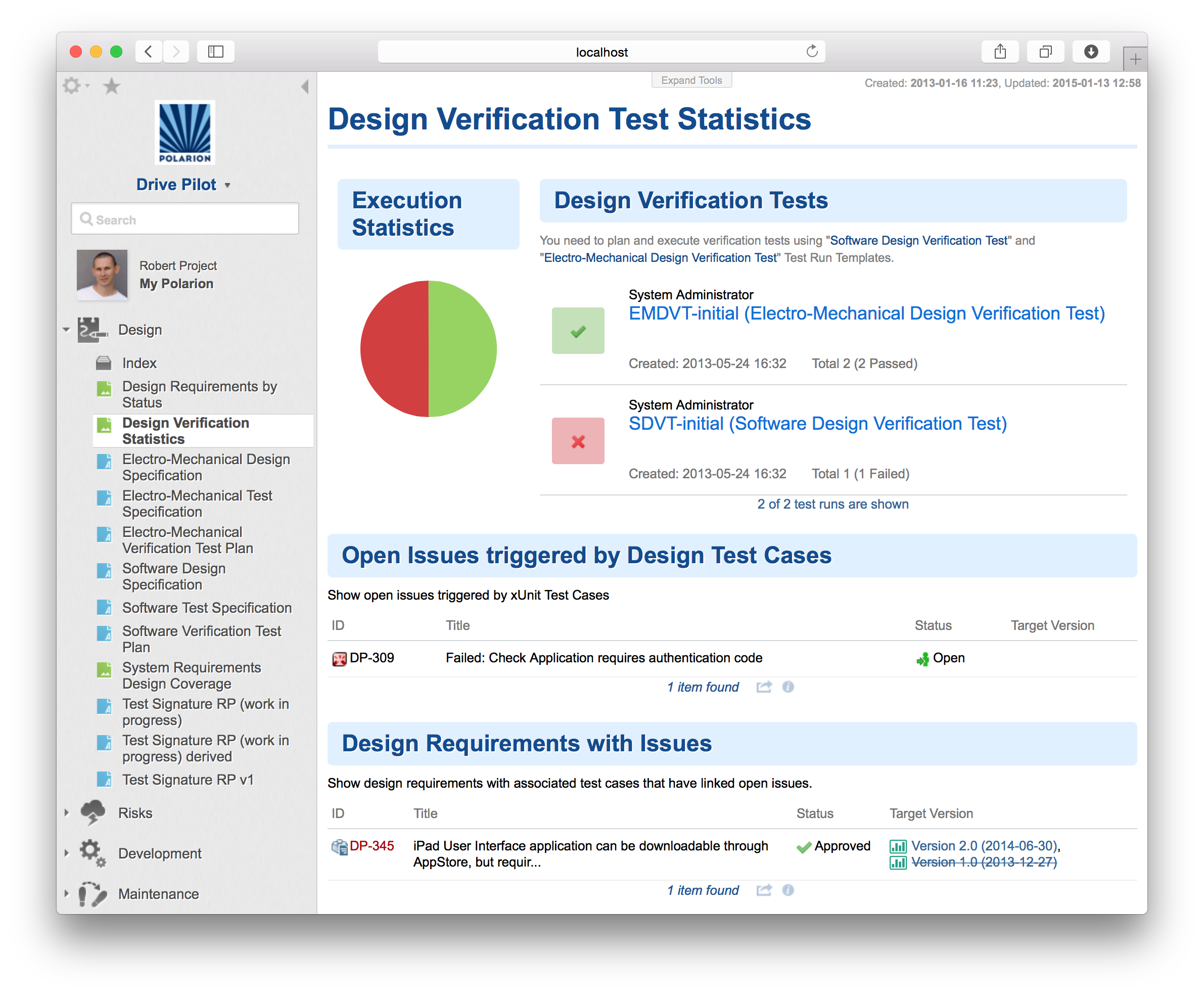The image size is (1204, 995).
Task: Click the Risks storm cloud icon
Action: click(x=94, y=812)
